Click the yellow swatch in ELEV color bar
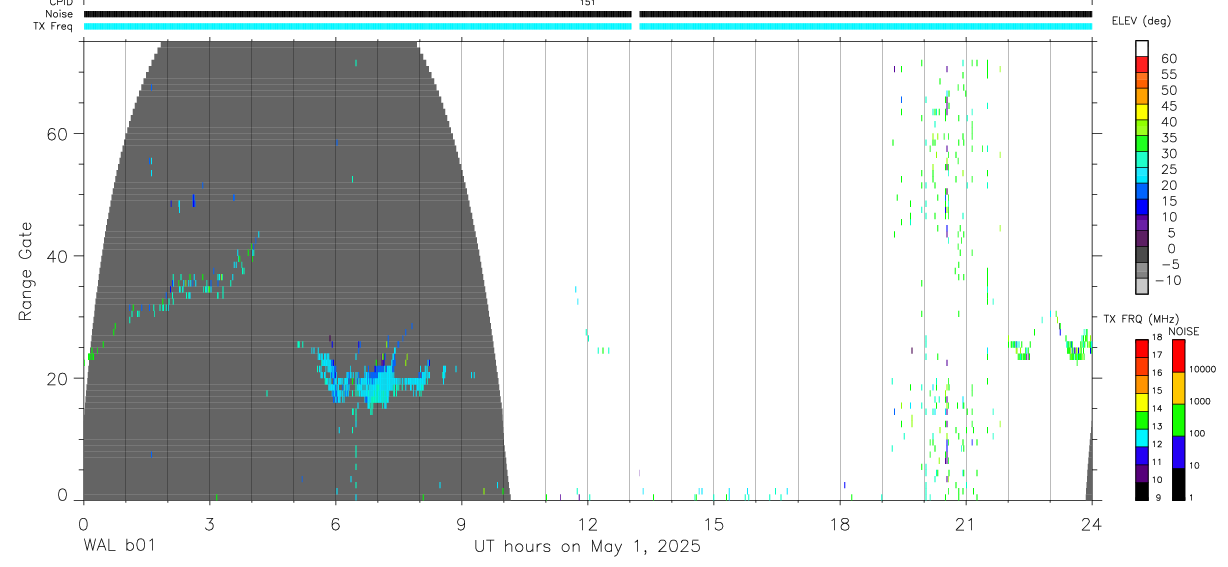 pos(1141,112)
